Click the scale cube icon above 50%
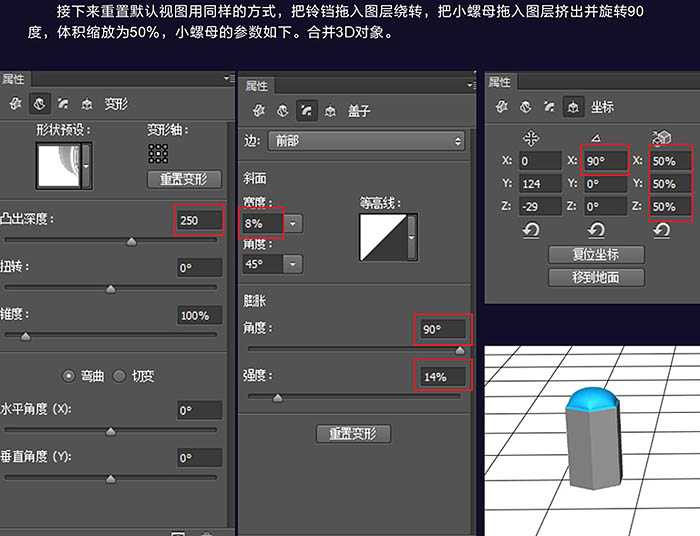The image size is (700, 536). click(x=661, y=137)
